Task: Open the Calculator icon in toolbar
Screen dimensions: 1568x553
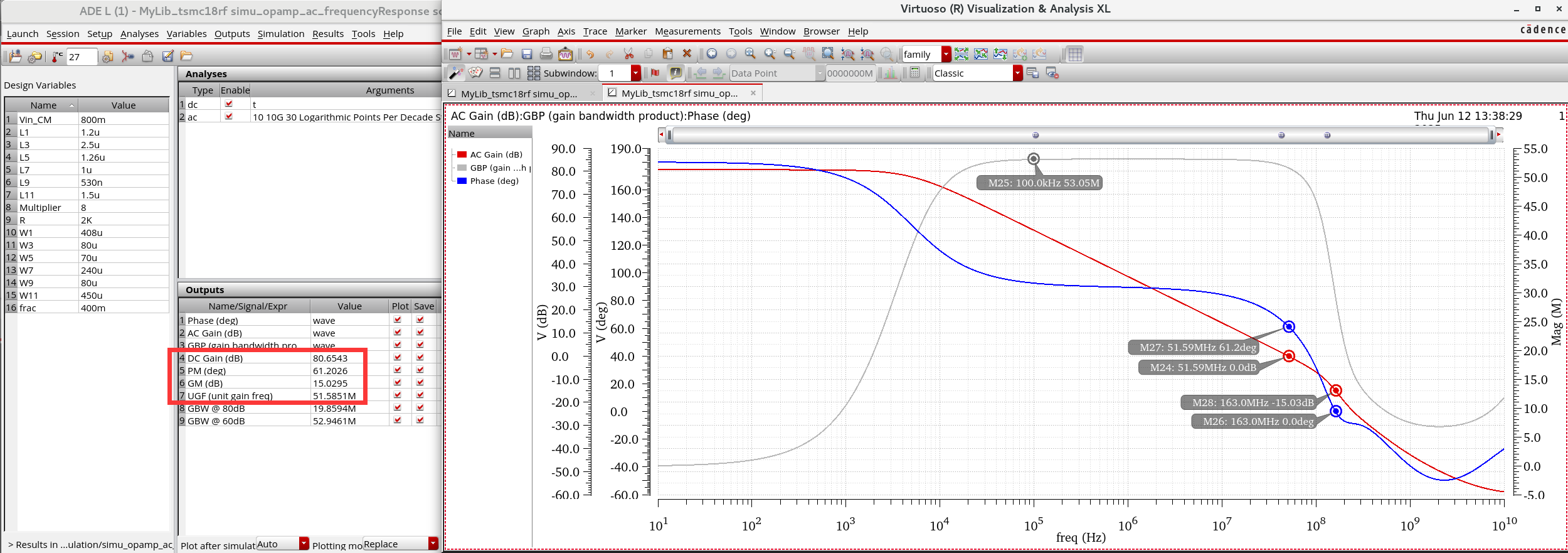Action: (915, 73)
